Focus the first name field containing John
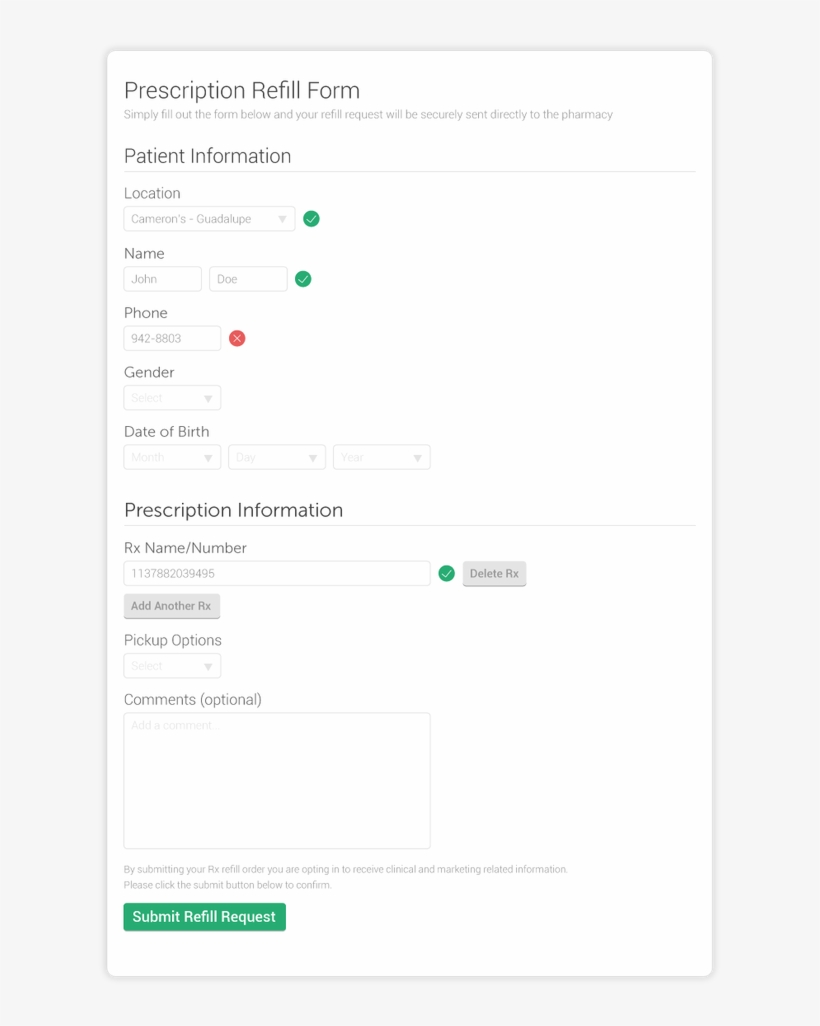Viewport: 820px width, 1026px height. coord(162,279)
